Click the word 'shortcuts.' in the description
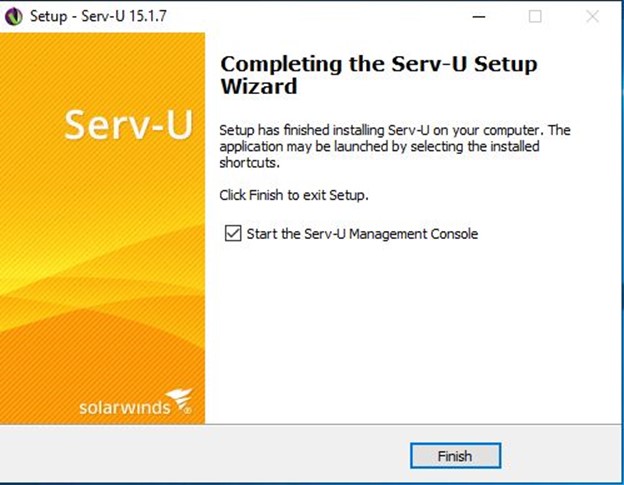 point(250,163)
